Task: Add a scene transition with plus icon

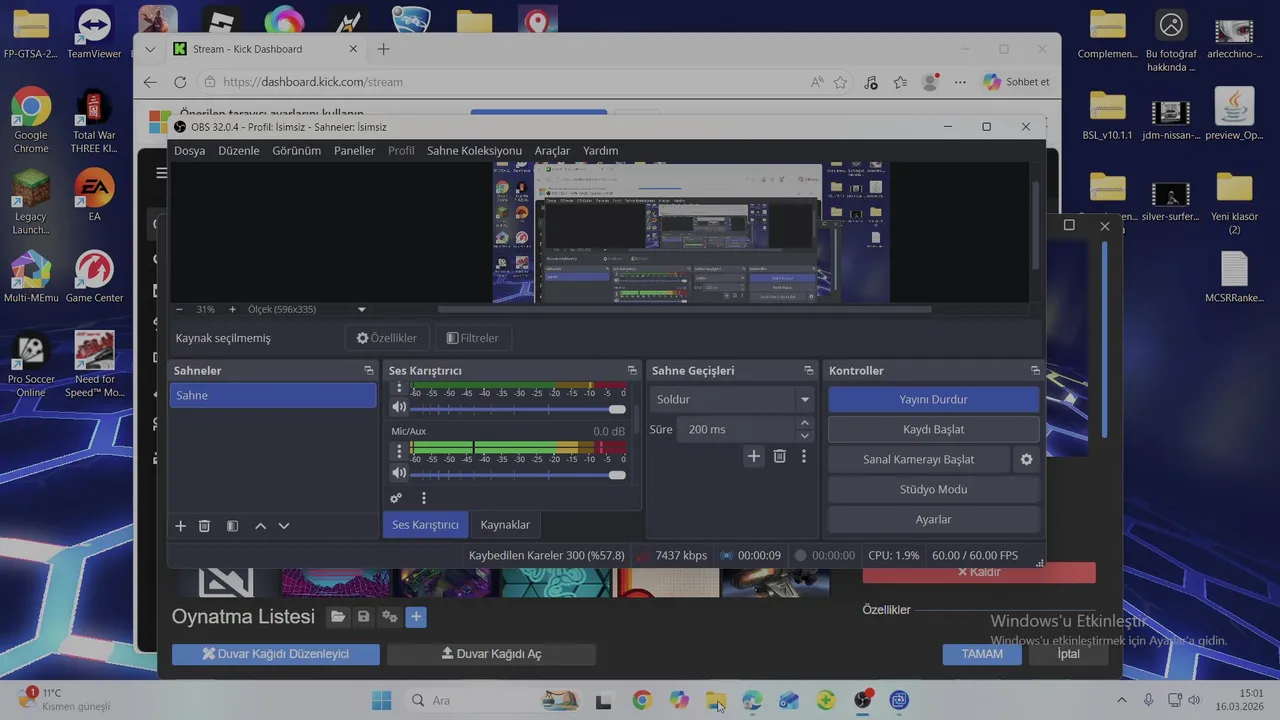Action: click(754, 456)
